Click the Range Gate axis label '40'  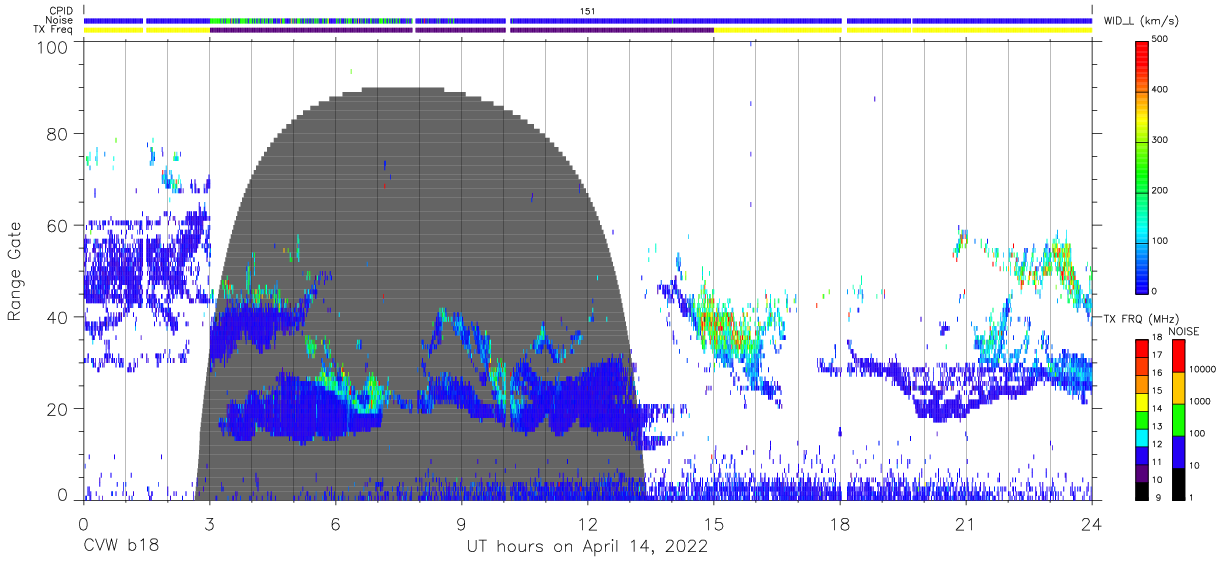57,317
